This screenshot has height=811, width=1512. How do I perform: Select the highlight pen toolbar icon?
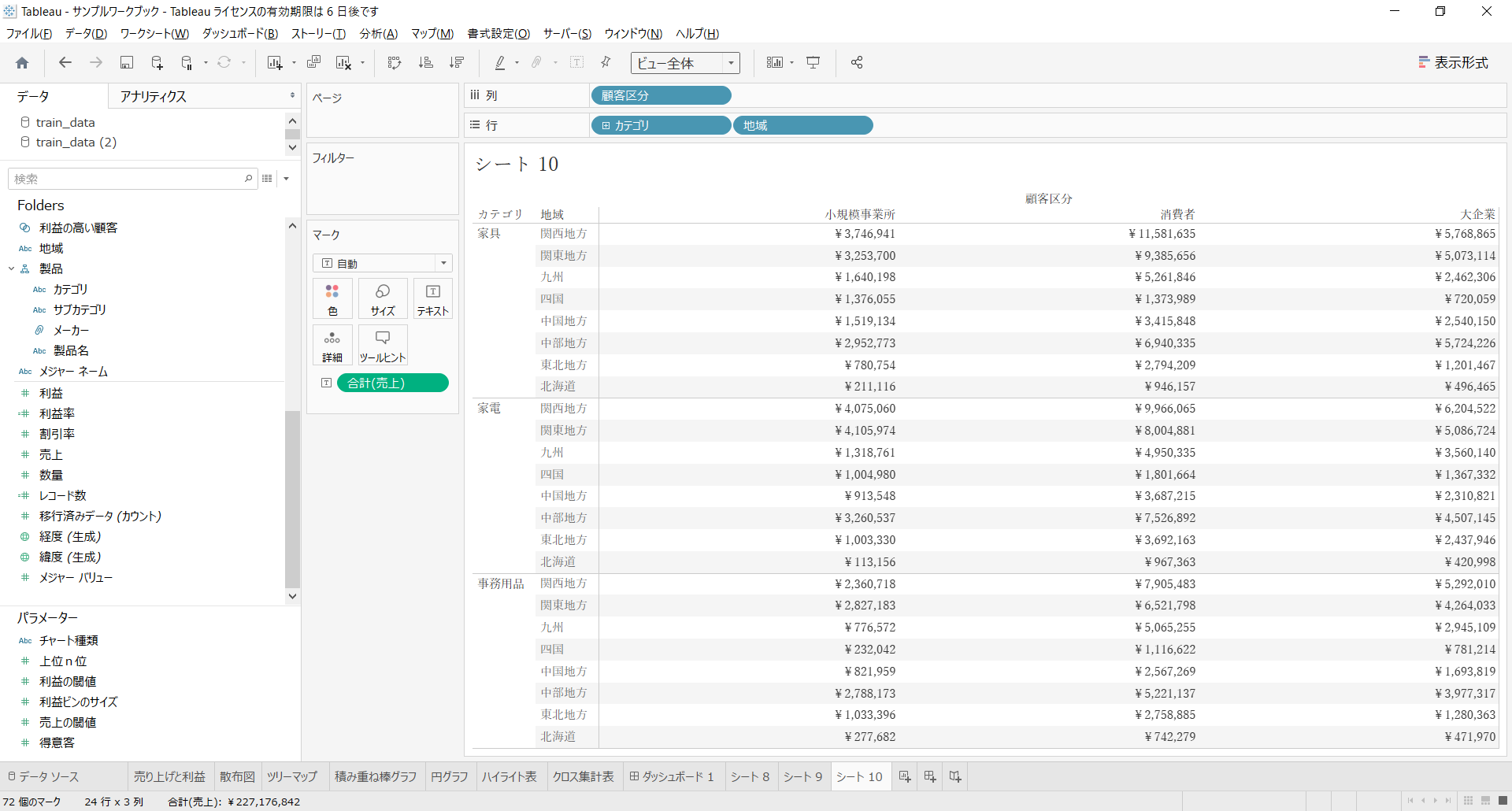coord(500,63)
